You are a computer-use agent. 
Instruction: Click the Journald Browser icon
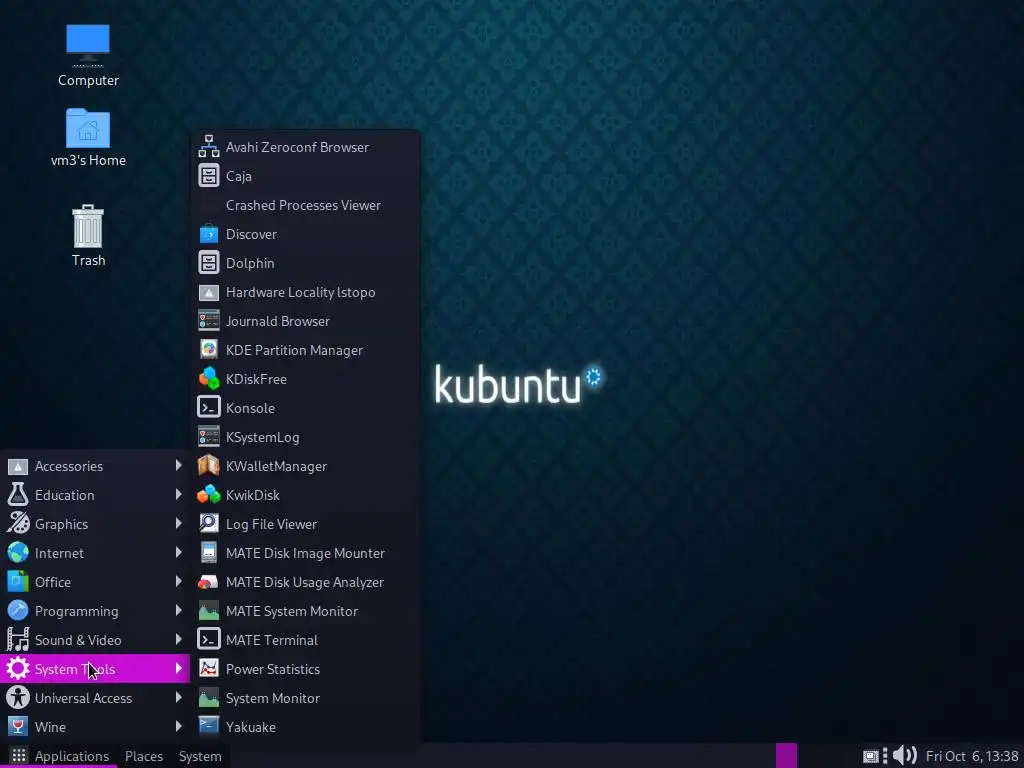tap(208, 321)
